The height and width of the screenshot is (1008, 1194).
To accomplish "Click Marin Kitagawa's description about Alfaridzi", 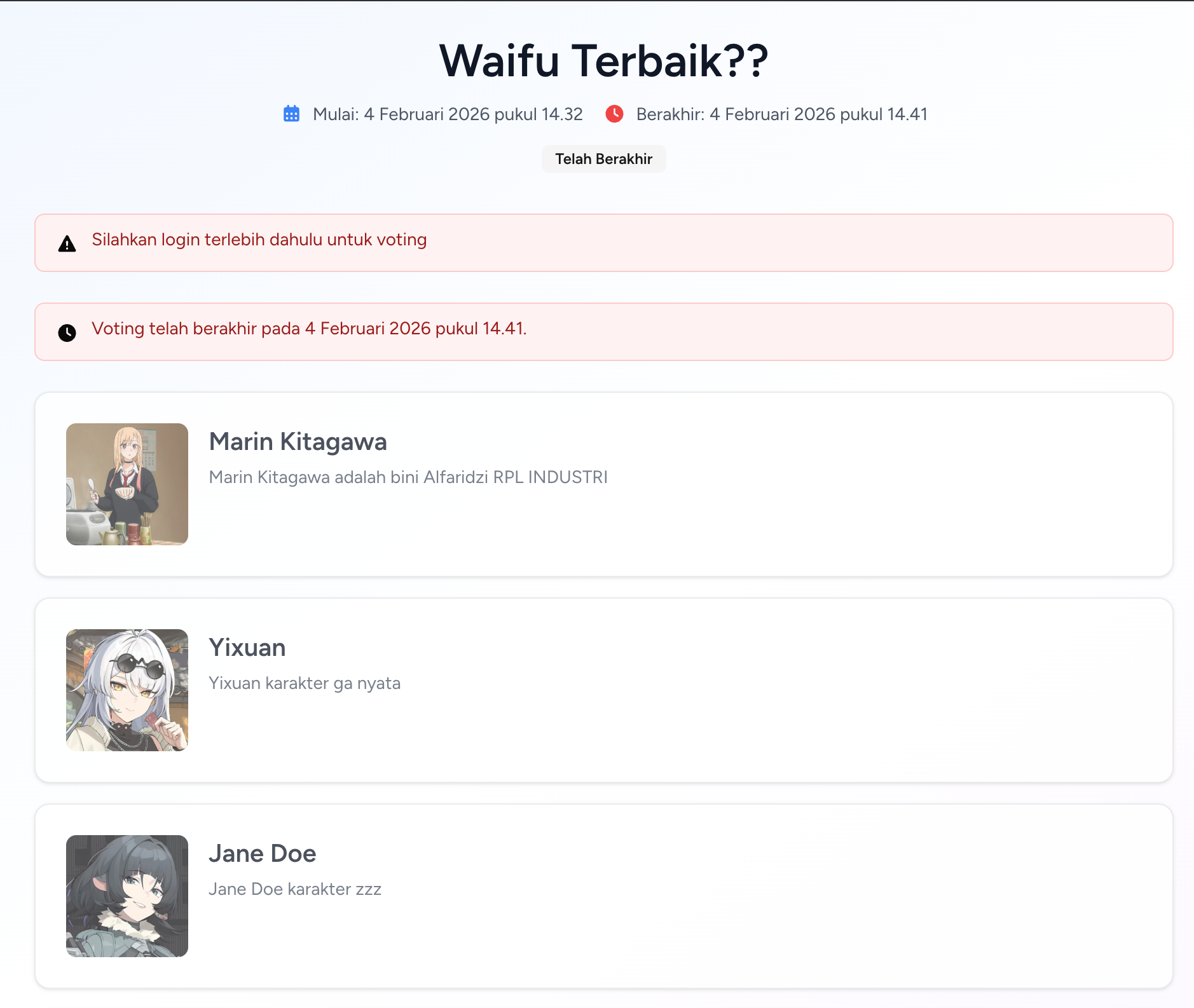I will click(408, 477).
